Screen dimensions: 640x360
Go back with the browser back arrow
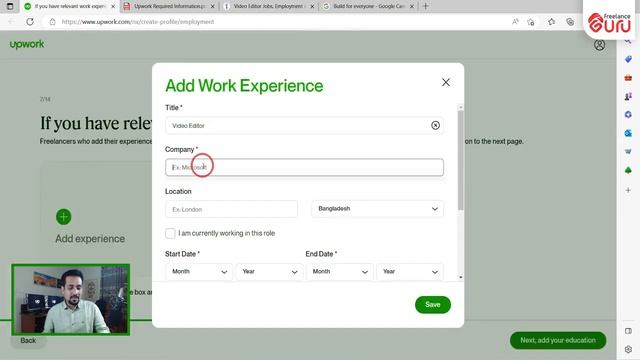point(11,22)
